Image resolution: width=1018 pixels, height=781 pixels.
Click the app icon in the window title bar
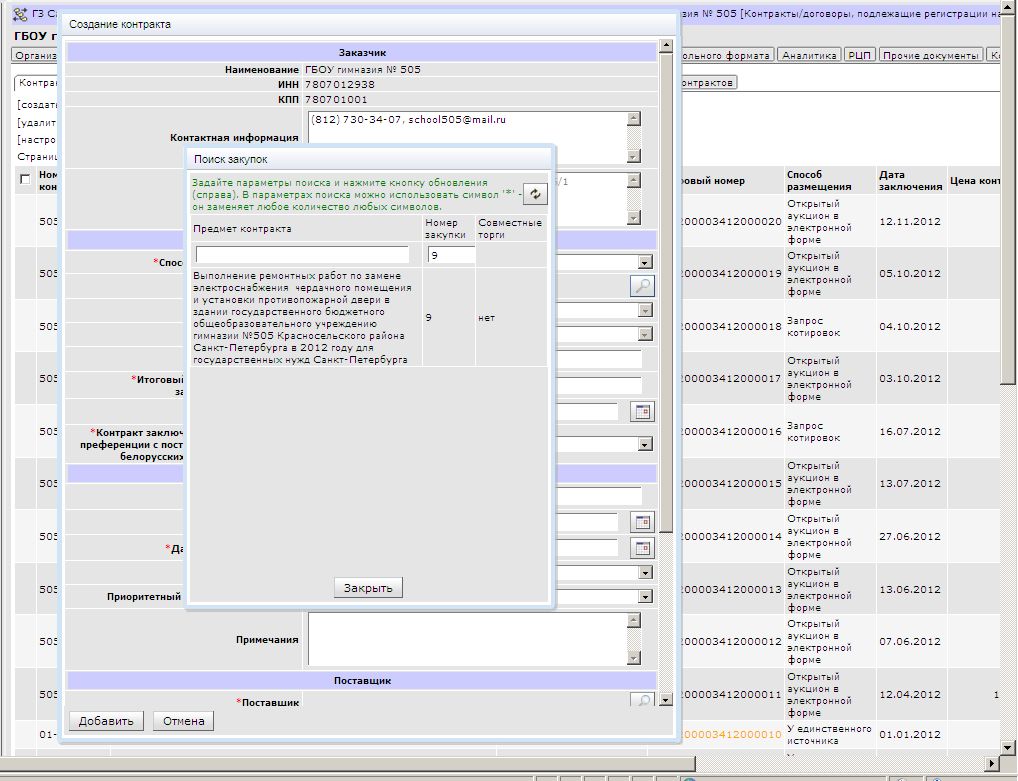pyautogui.click(x=20, y=15)
